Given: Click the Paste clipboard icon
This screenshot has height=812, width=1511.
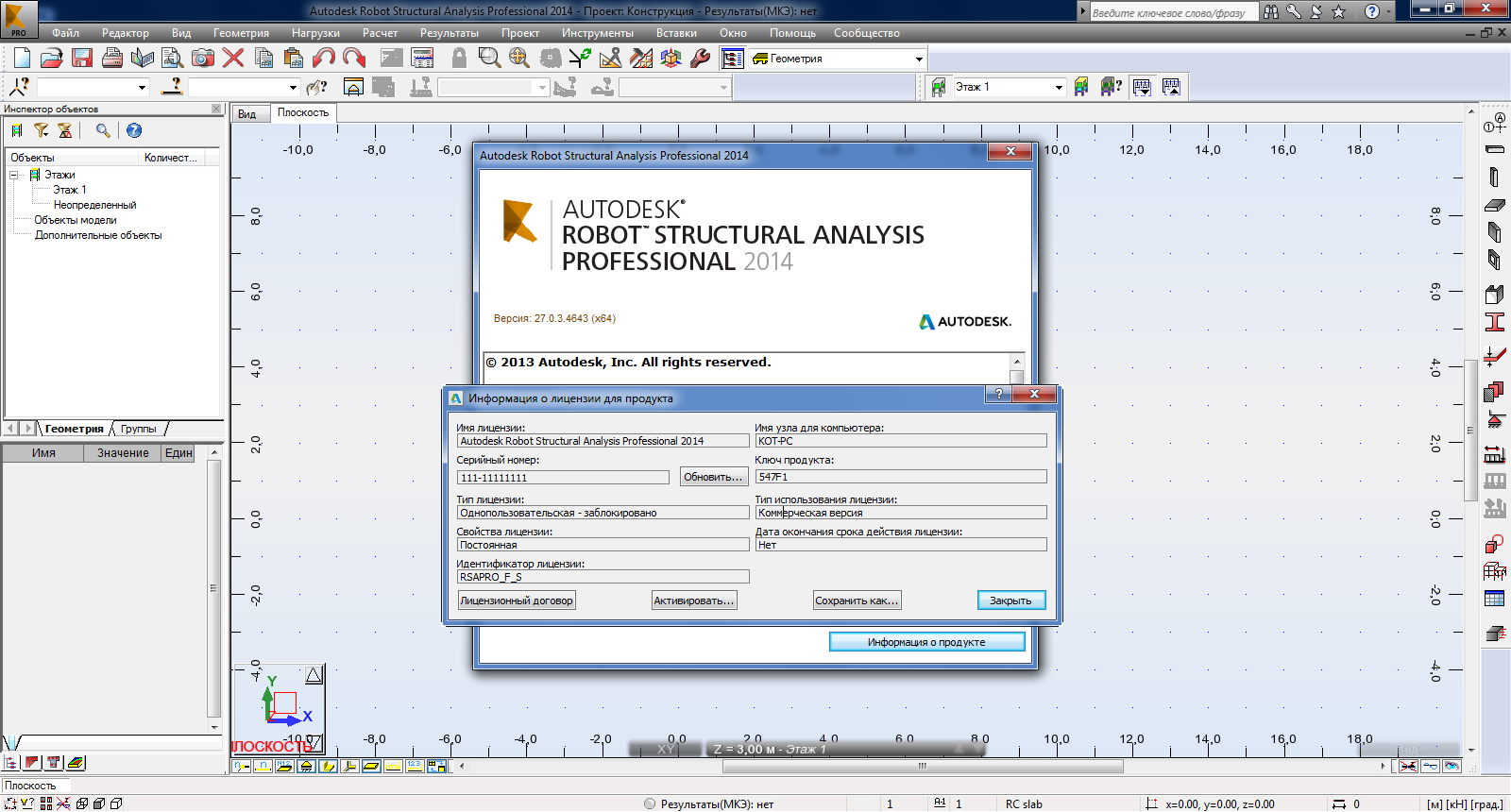Looking at the screenshot, I should pos(294,58).
